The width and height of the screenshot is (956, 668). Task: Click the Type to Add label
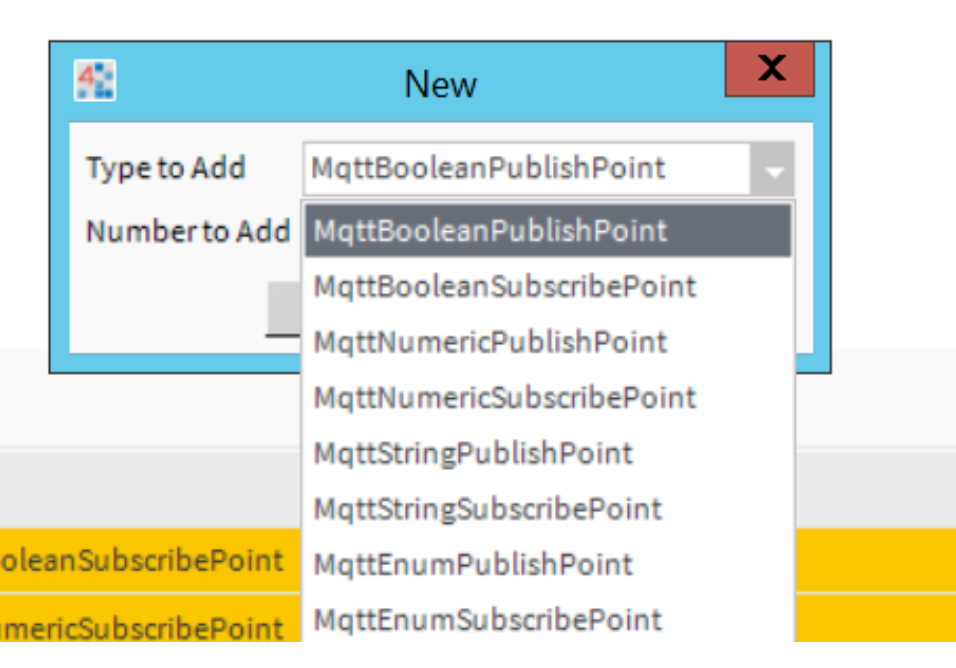[x=165, y=168]
